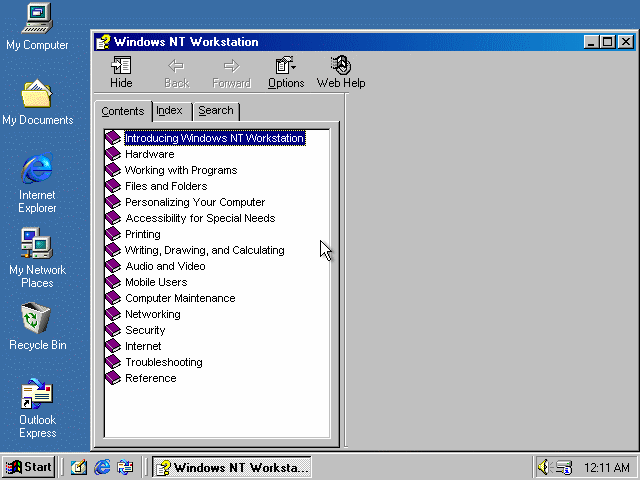Click the My Computer desktop icon

coord(37,27)
